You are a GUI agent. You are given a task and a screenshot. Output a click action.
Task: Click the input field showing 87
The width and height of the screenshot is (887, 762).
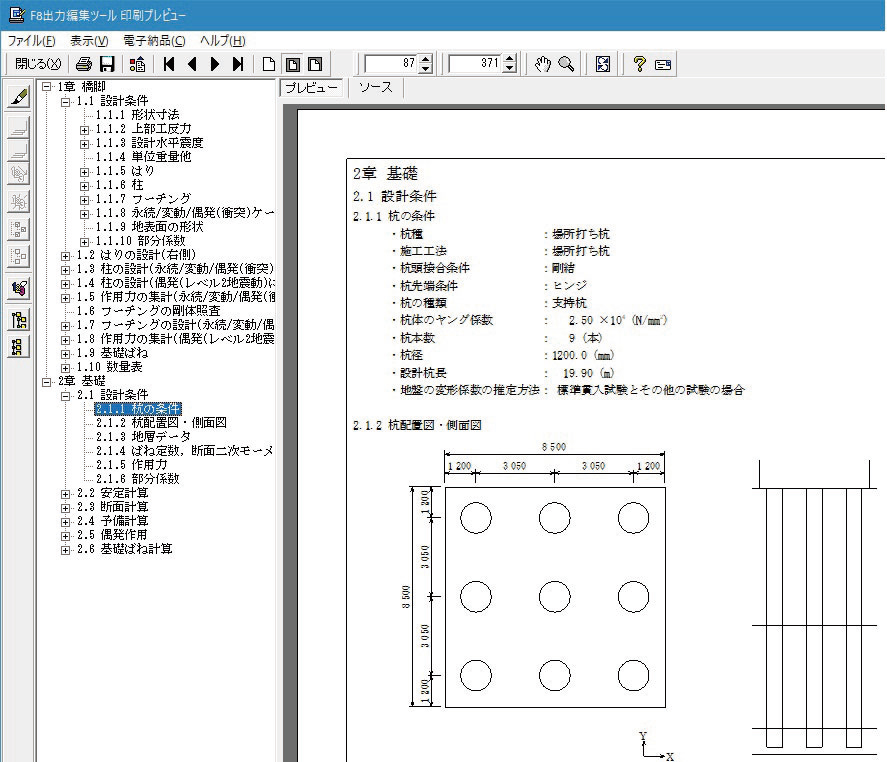(x=392, y=64)
